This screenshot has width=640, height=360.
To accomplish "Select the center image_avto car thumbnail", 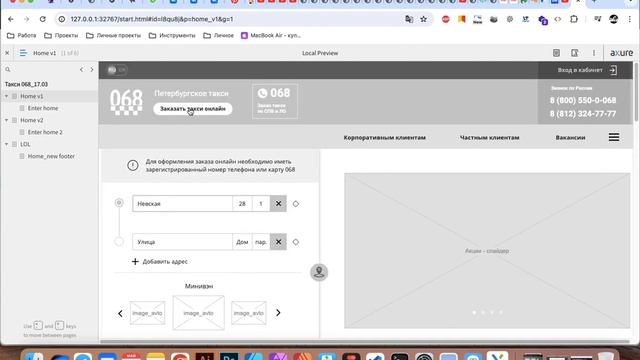I will click(198, 313).
